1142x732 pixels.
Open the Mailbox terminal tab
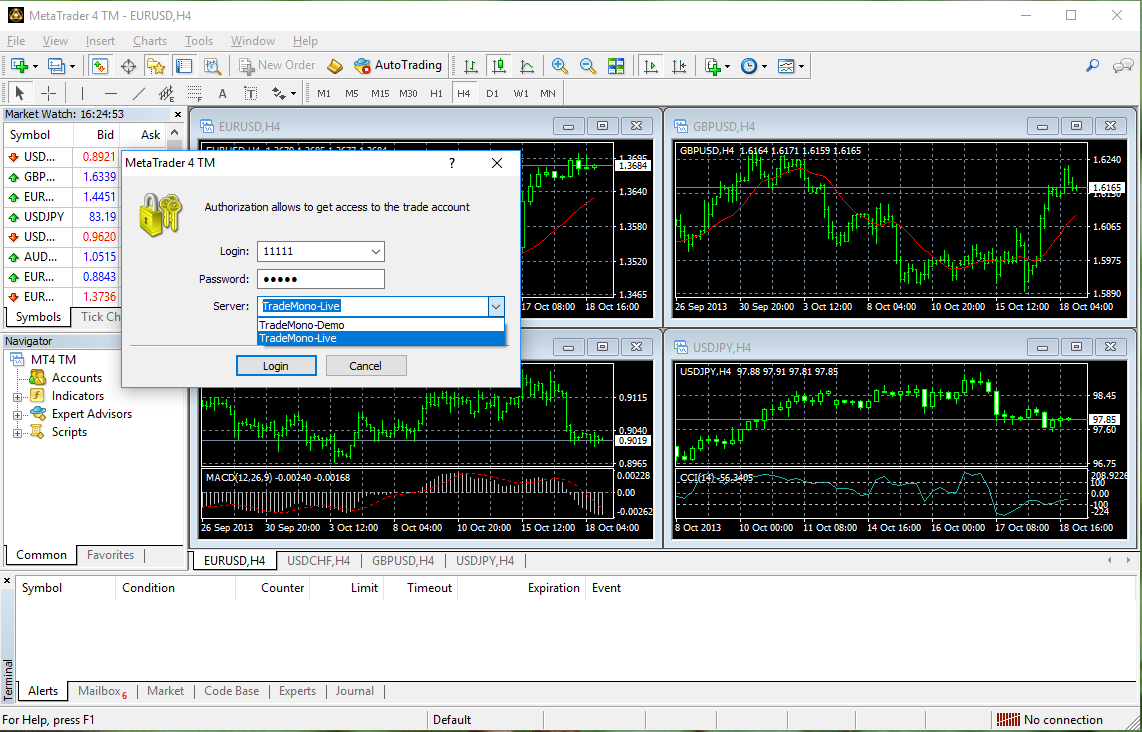coord(102,691)
